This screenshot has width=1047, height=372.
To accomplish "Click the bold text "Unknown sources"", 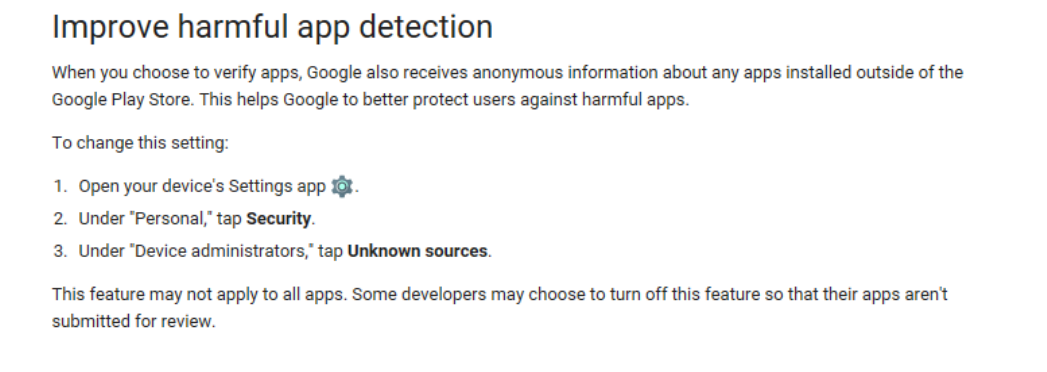I will (417, 251).
